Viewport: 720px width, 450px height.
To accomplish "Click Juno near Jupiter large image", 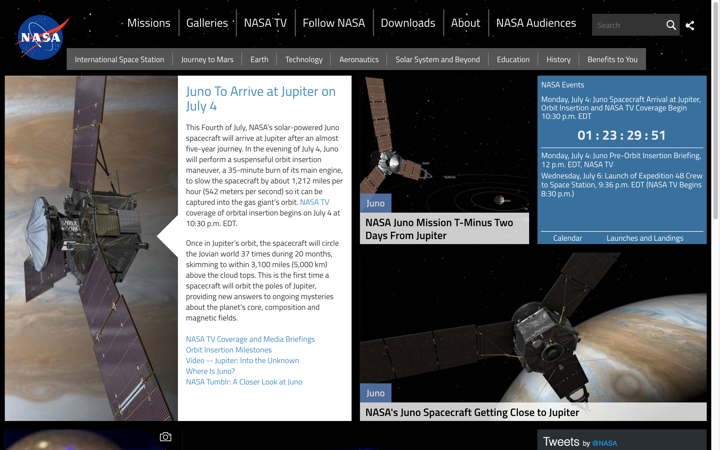I will click(x=533, y=327).
